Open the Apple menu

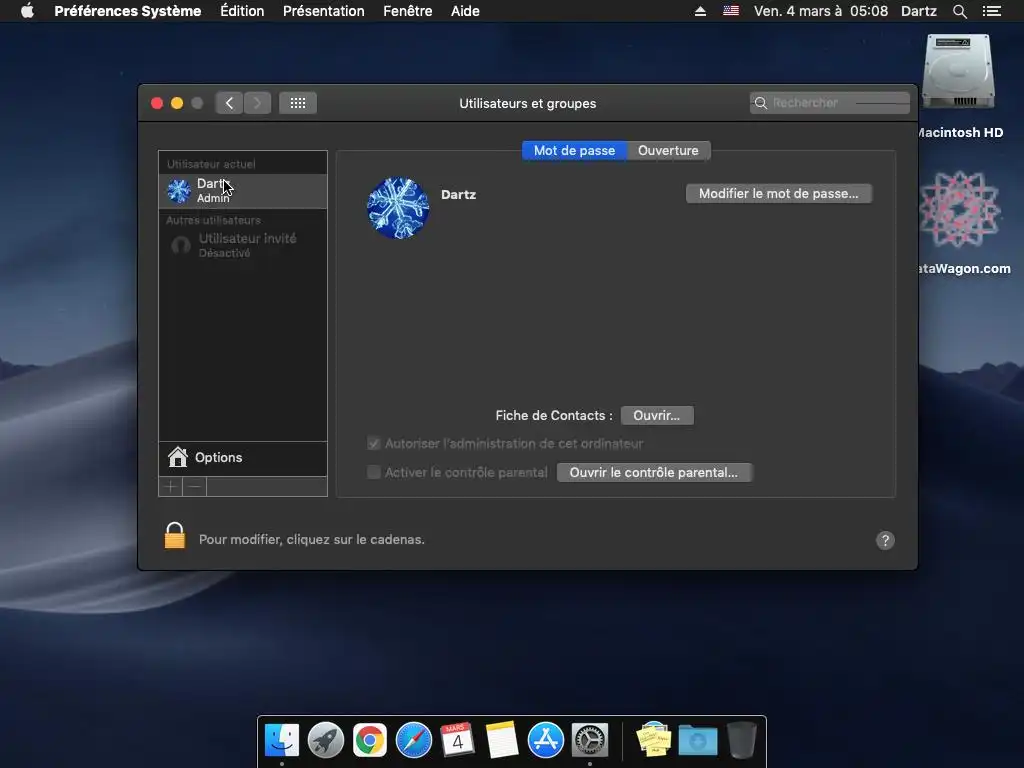click(27, 11)
